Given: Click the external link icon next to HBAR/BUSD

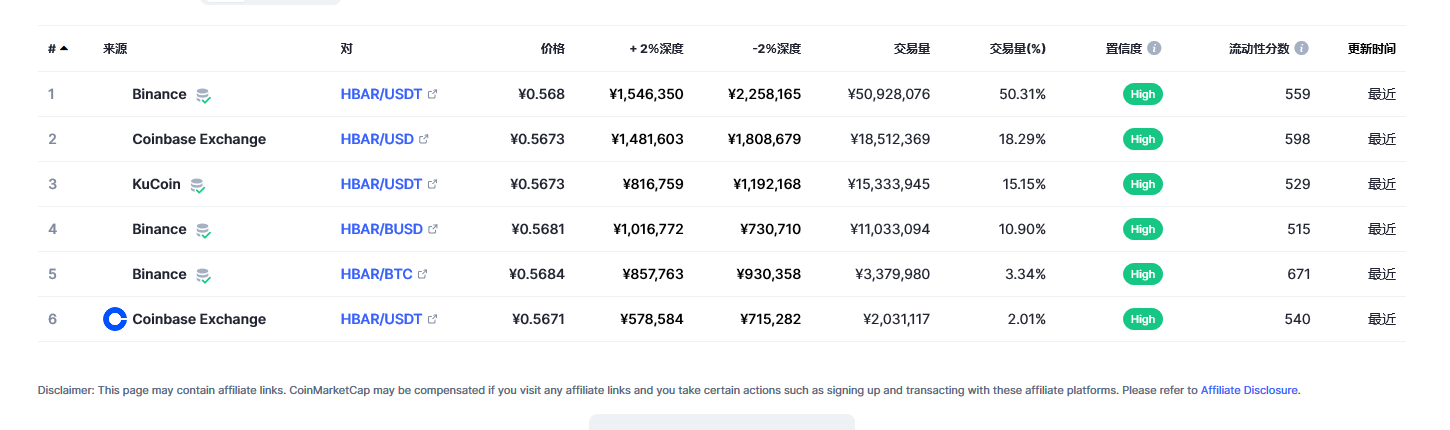Looking at the screenshot, I should [x=433, y=229].
